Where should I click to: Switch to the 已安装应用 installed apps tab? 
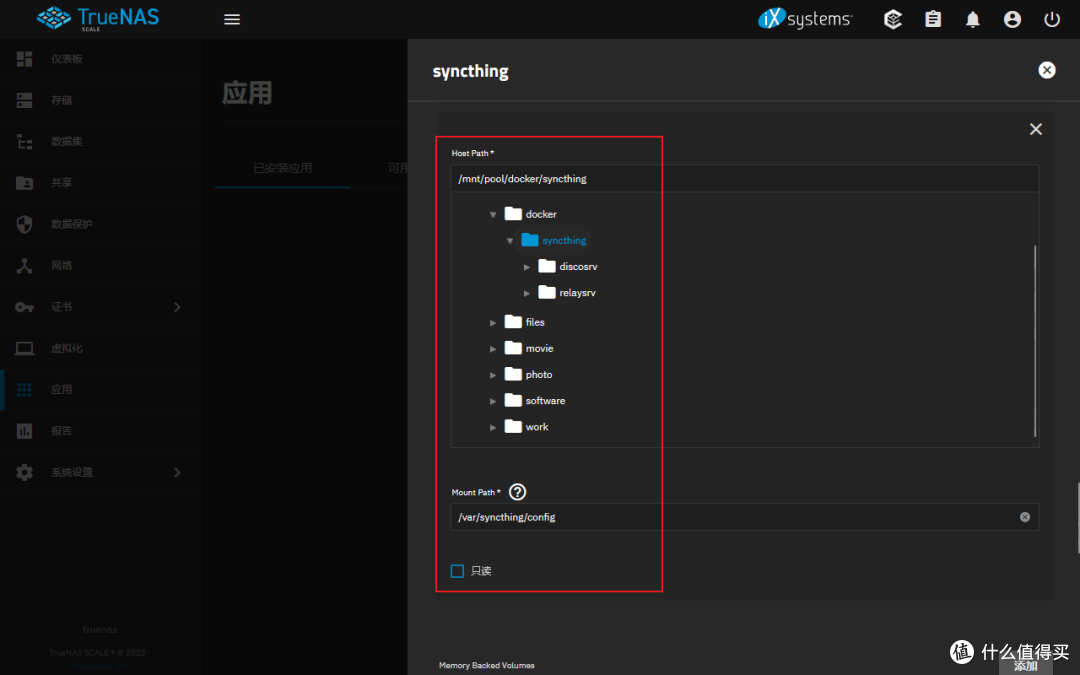point(282,168)
